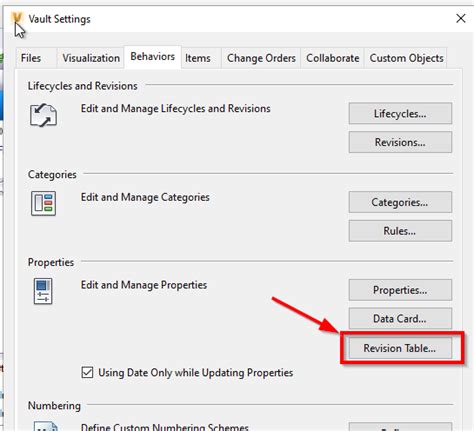474x431 pixels.
Task: Click the Vault app icon in title bar
Action: point(17,18)
